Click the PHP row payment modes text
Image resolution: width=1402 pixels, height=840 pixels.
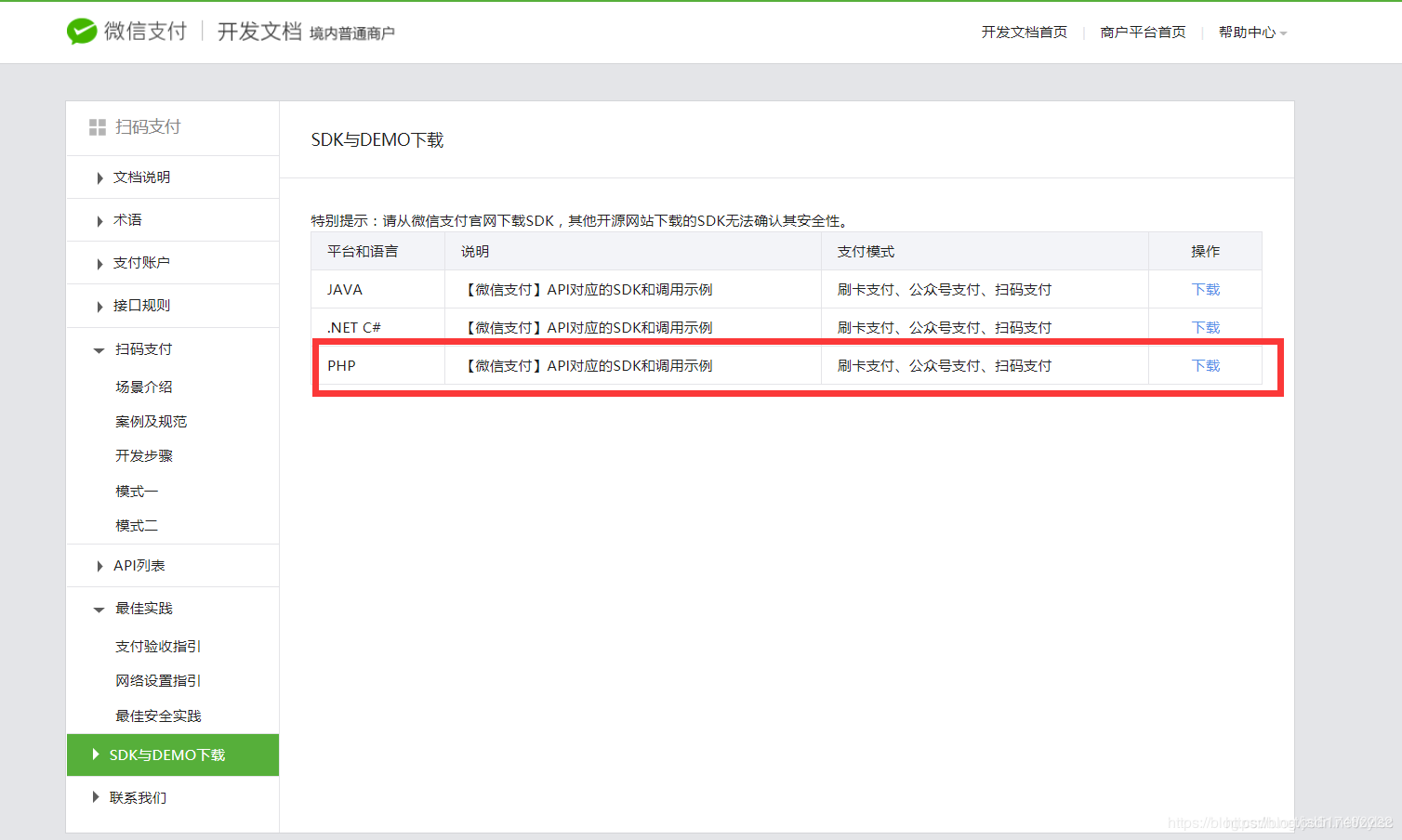(945, 365)
